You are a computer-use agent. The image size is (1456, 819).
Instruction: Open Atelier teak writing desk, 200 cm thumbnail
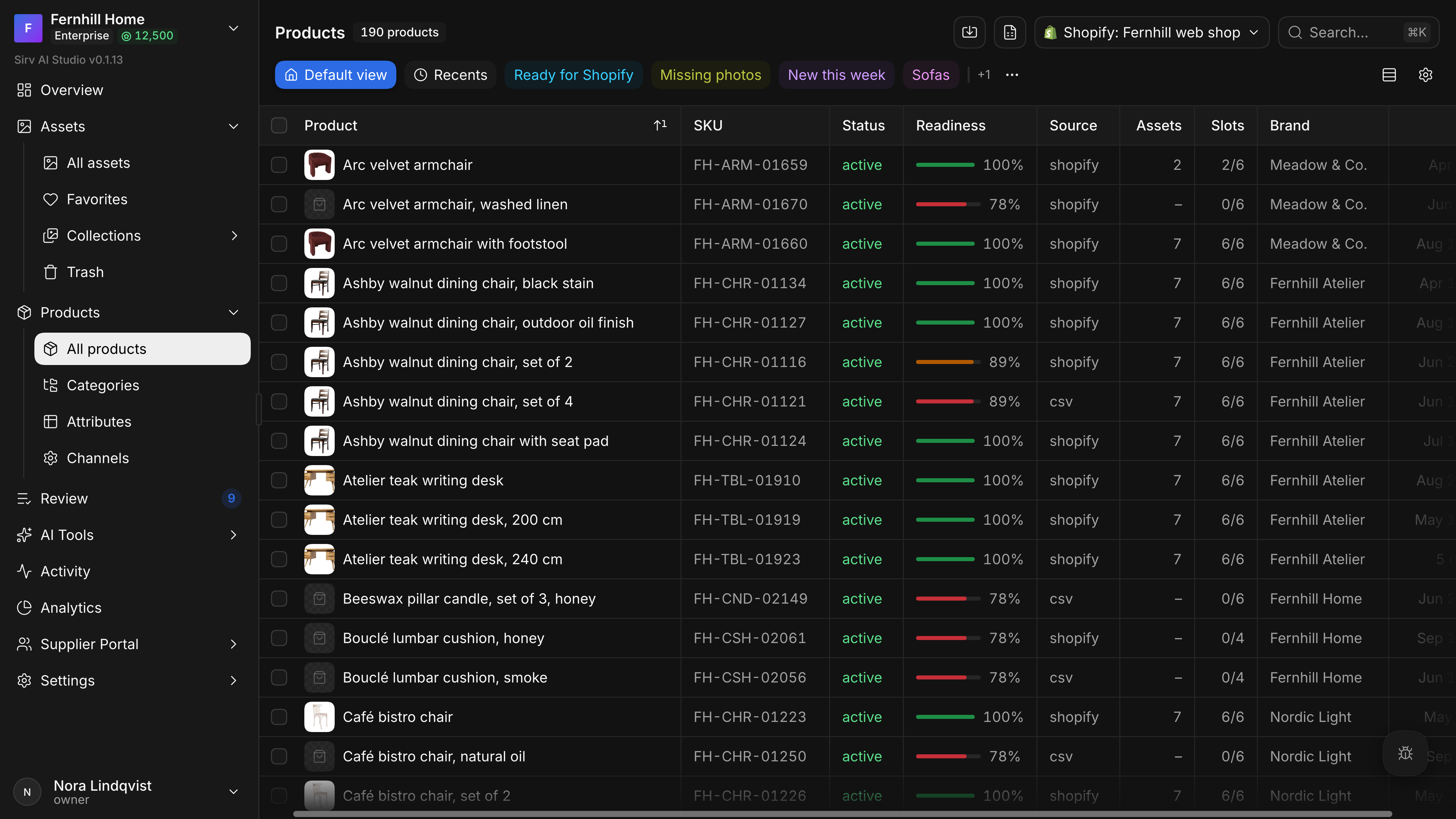pyautogui.click(x=319, y=519)
